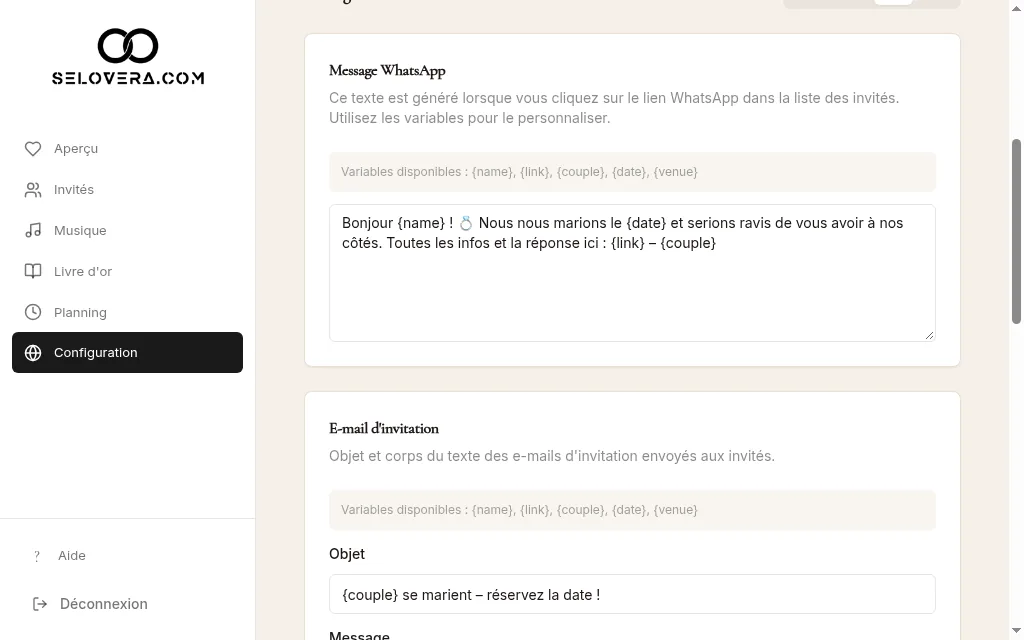Click the scrollbar down arrow
This screenshot has width=1024, height=640.
click(x=1016, y=631)
